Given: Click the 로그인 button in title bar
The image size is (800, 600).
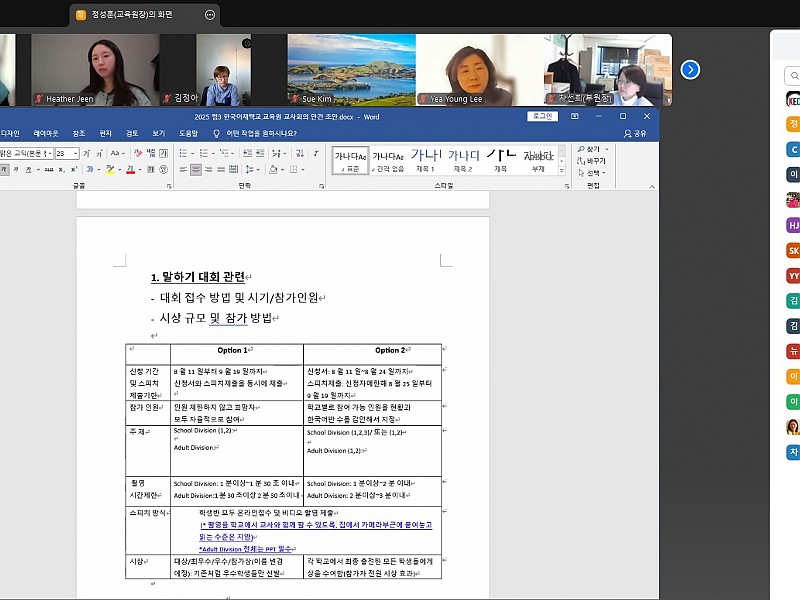Looking at the screenshot, I should tap(542, 116).
